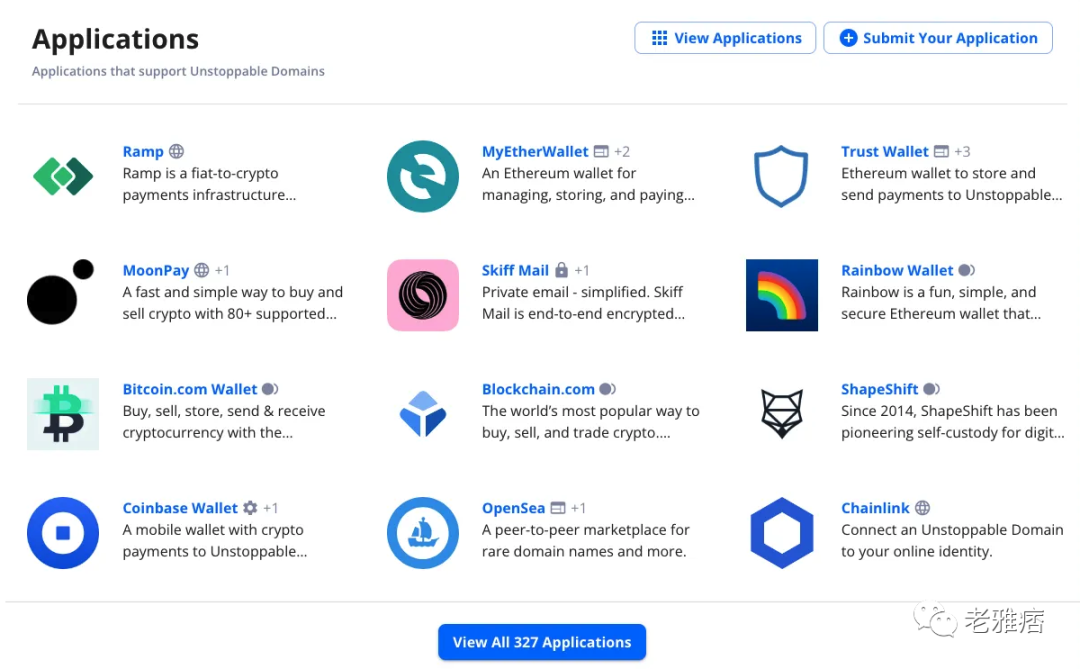This screenshot has width=1080, height=669.
Task: Click the globe icon beside Ramp
Action: pyautogui.click(x=176, y=151)
